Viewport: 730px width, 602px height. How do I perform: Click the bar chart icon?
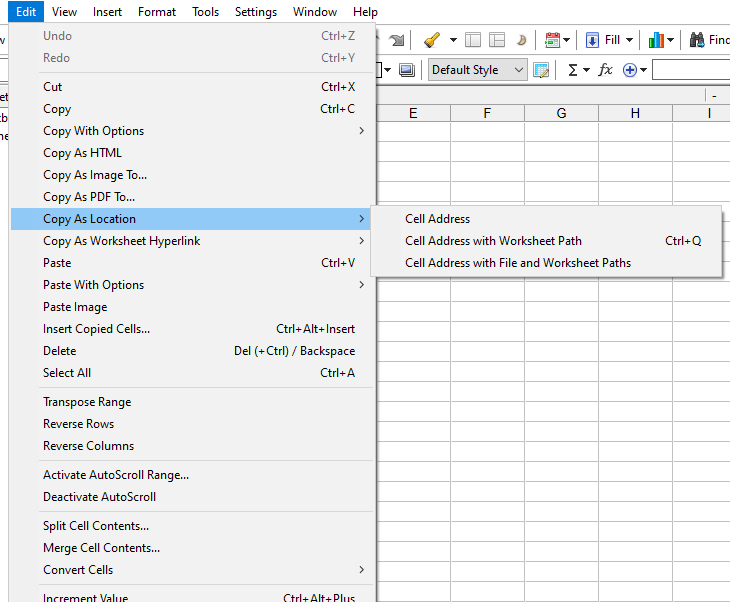[656, 40]
